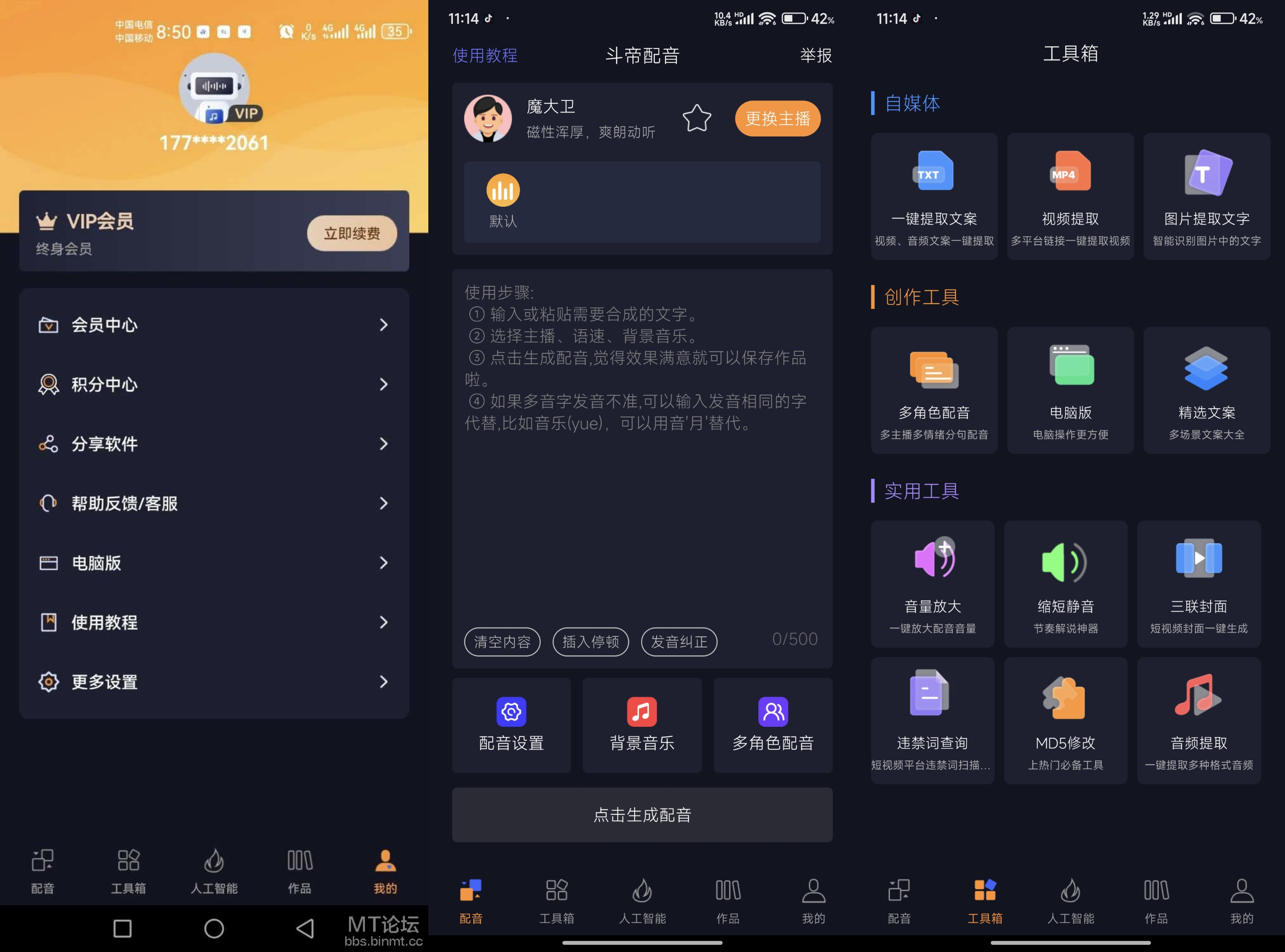This screenshot has width=1285, height=952.
Task: Click 插入停顿 (insert pause) button
Action: pyautogui.click(x=591, y=640)
